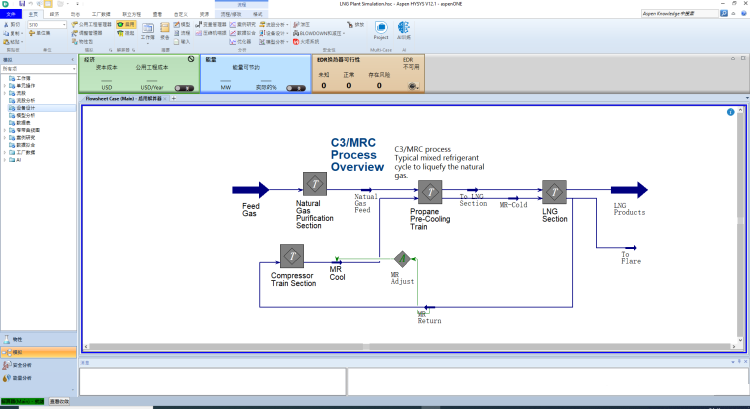This screenshot has height=409, width=750.
Task: Click the status bar button beside solver status
Action: (x=59, y=401)
